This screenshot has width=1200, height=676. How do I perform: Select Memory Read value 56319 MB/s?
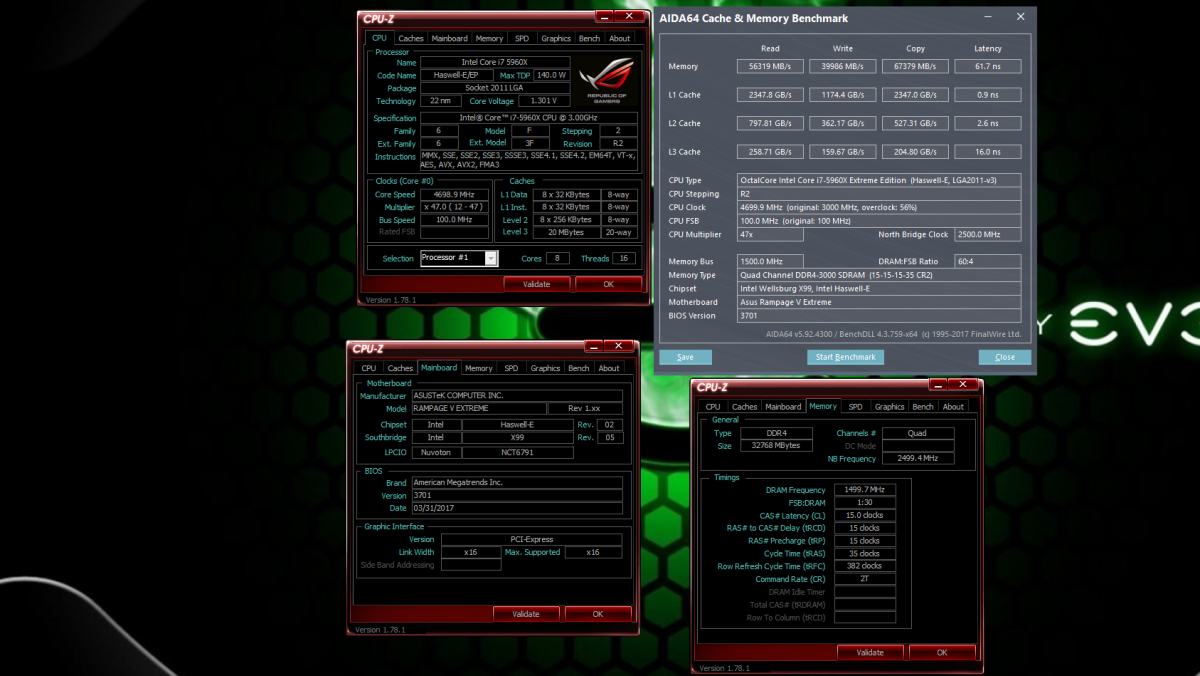click(x=770, y=66)
